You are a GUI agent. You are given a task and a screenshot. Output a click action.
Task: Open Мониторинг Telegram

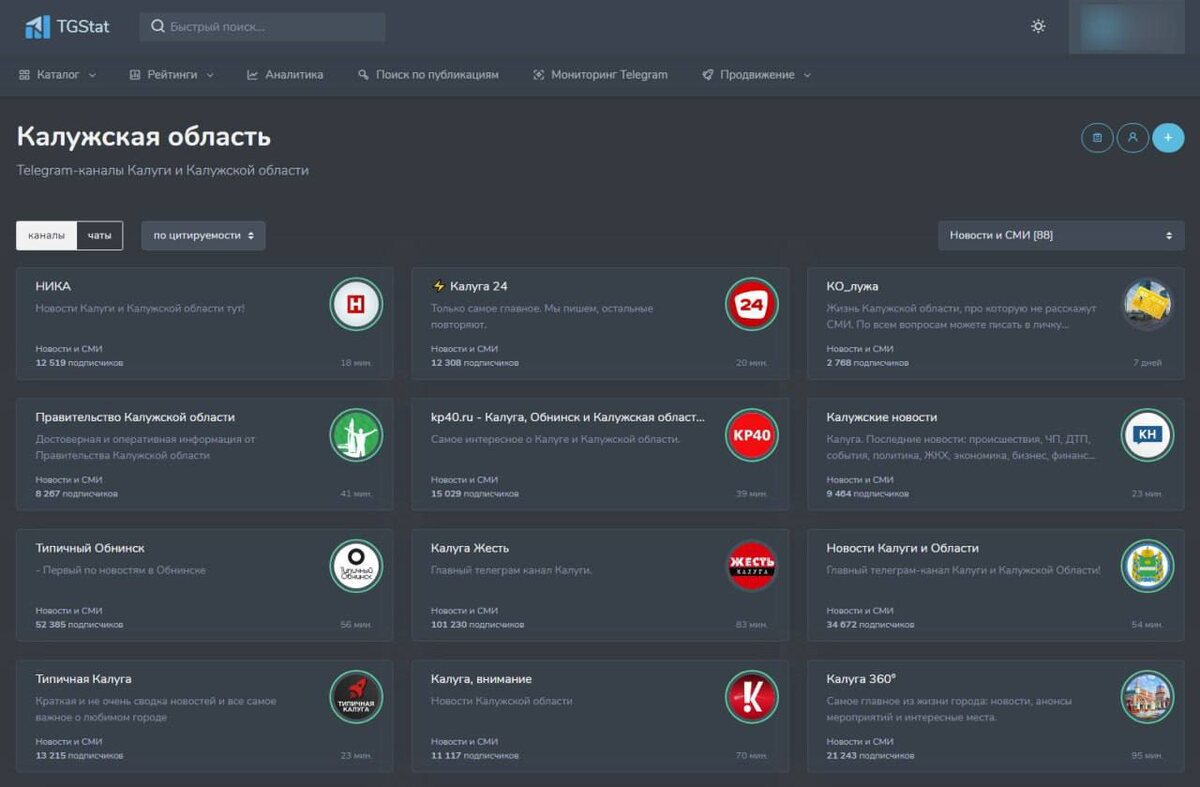tap(600, 75)
